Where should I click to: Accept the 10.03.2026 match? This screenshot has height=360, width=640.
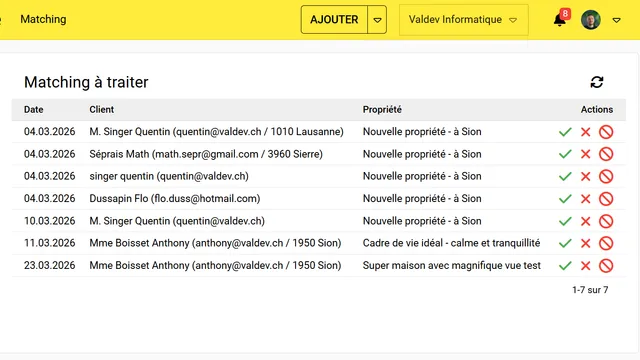pos(565,221)
